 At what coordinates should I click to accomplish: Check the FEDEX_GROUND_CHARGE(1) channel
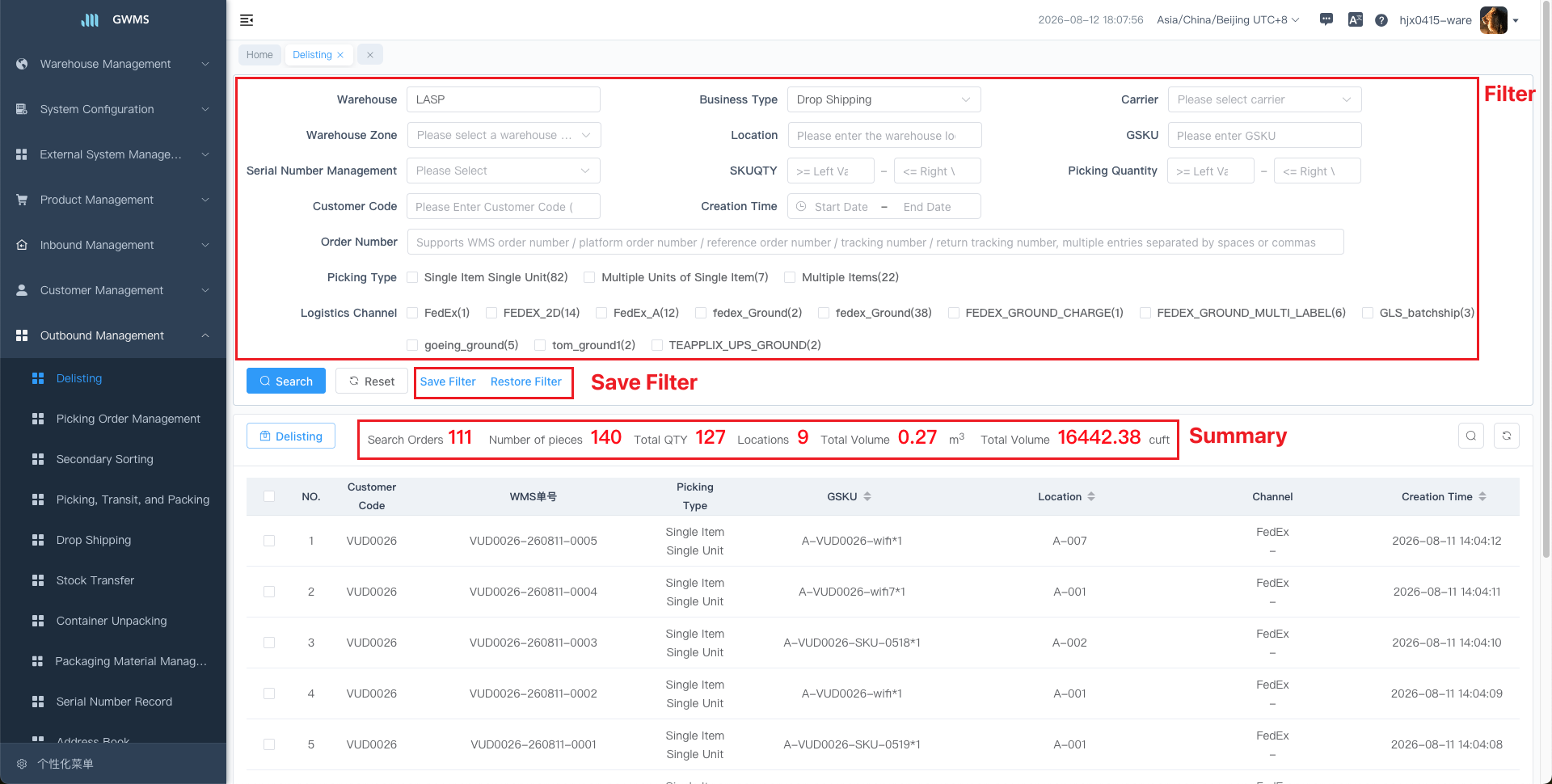[x=954, y=313]
